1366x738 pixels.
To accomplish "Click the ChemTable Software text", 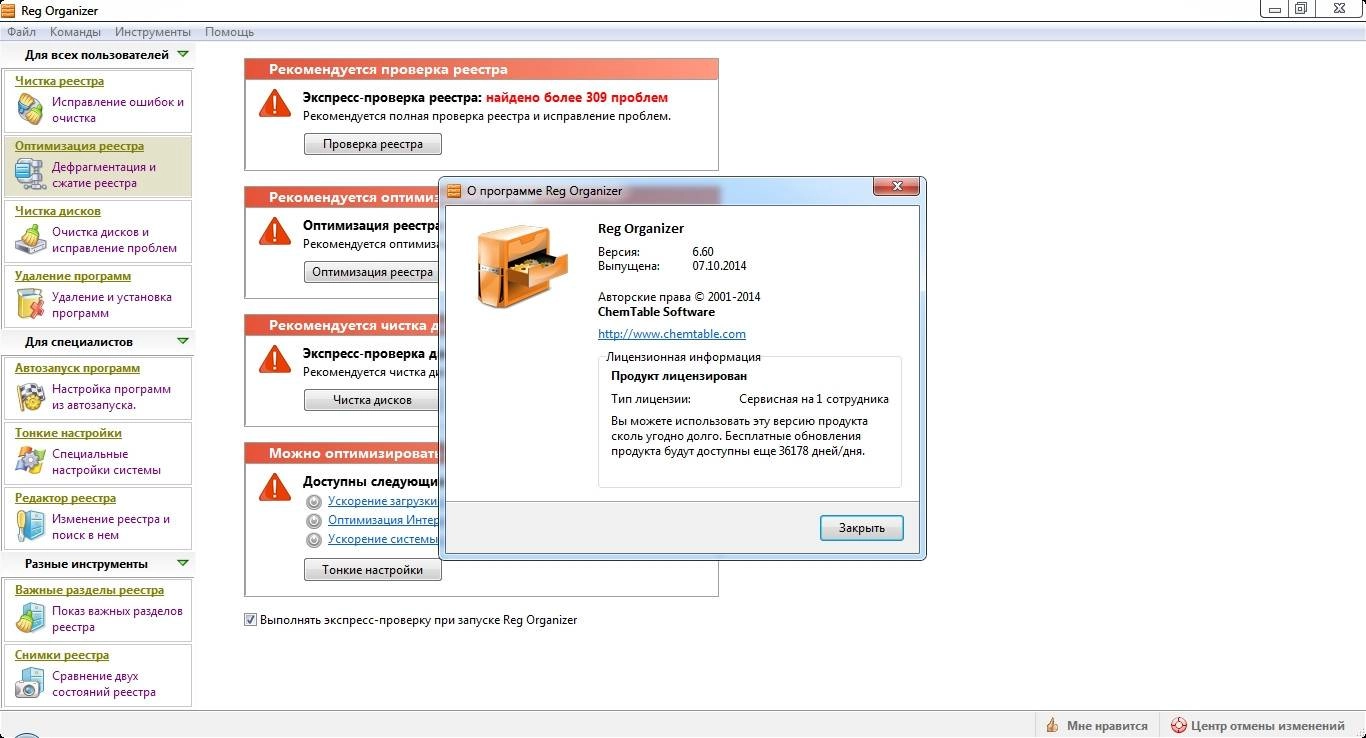I will coord(656,312).
